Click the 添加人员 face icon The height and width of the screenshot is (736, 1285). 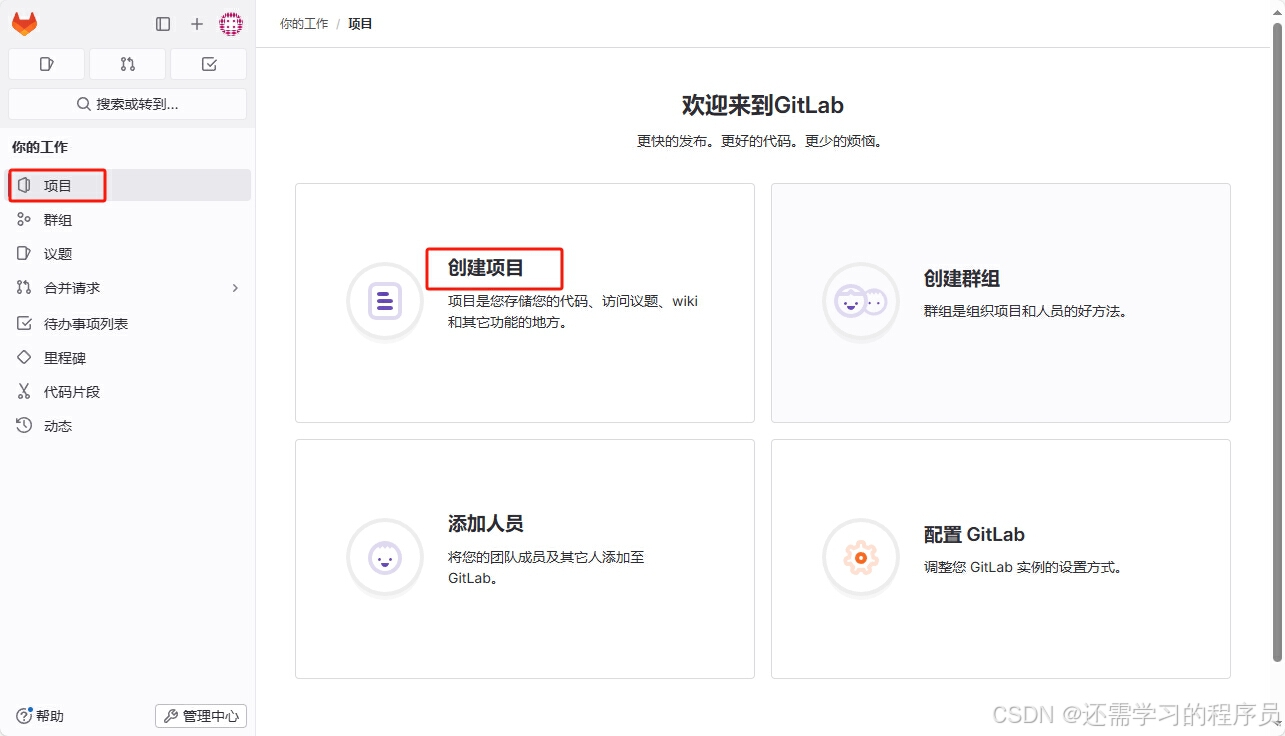click(x=385, y=557)
